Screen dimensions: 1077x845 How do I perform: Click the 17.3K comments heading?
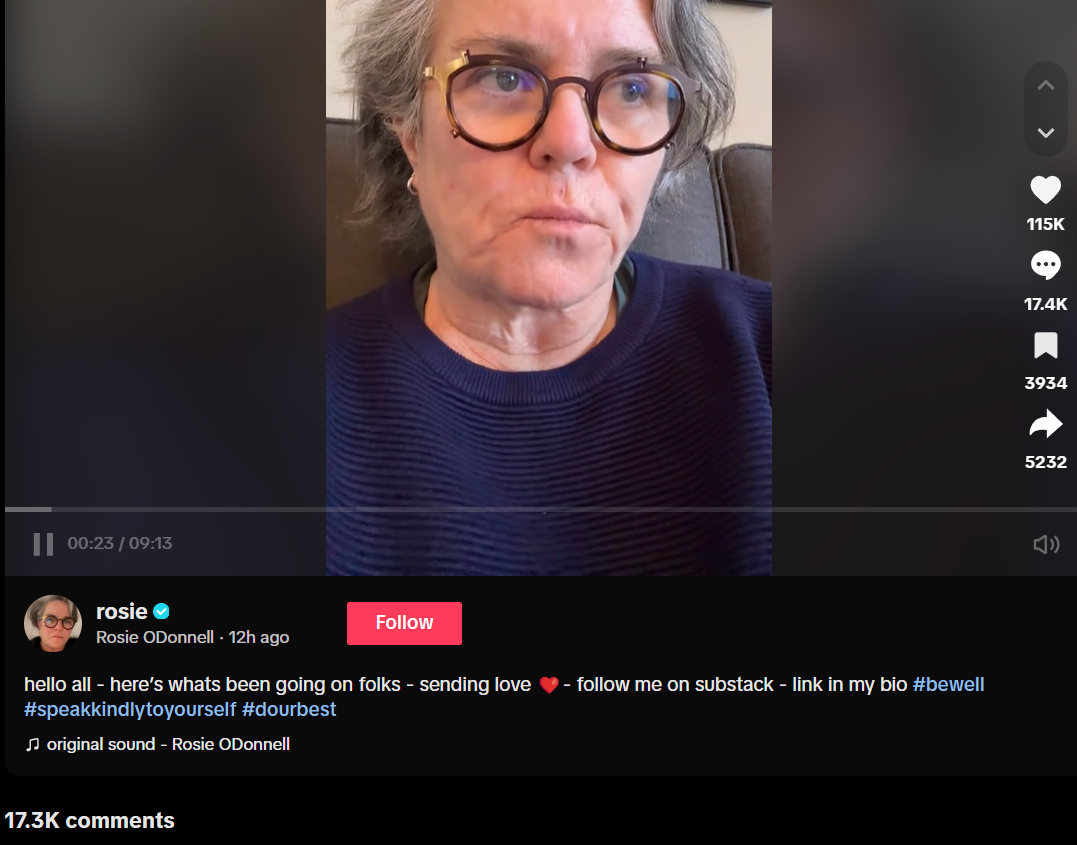pos(89,820)
